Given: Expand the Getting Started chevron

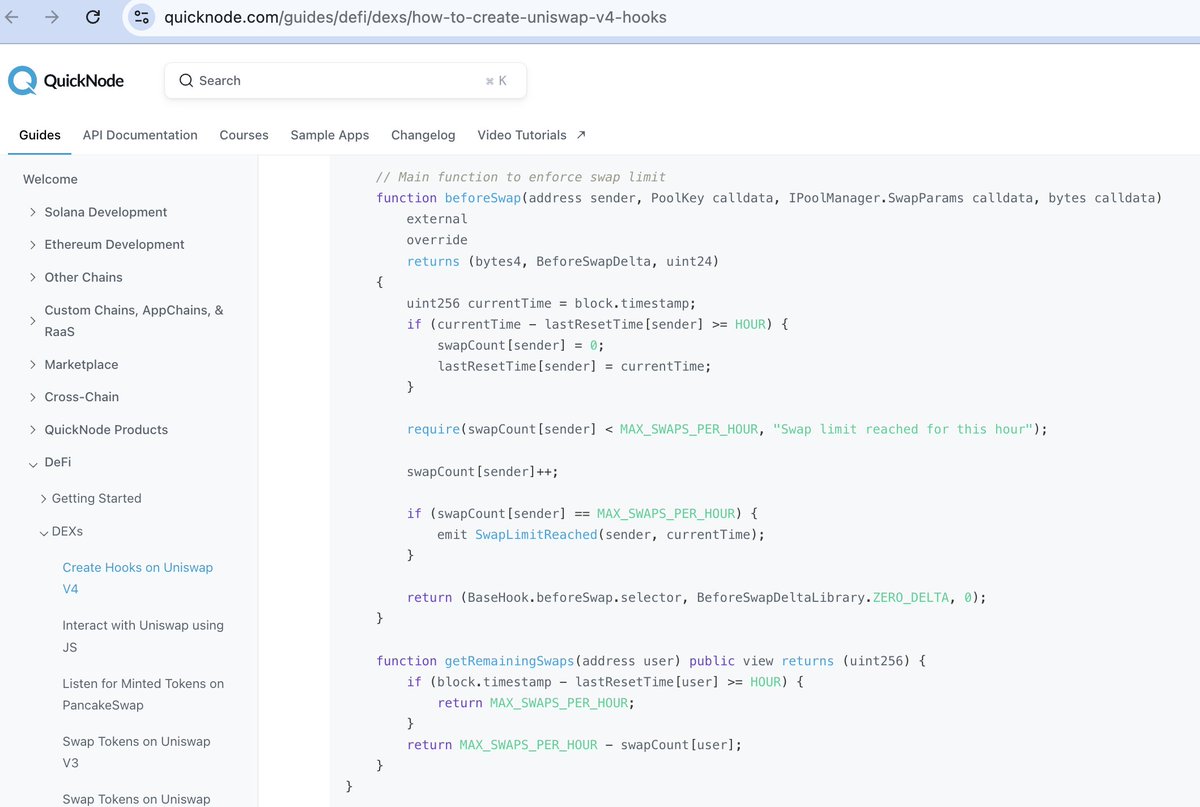Looking at the screenshot, I should click(44, 498).
